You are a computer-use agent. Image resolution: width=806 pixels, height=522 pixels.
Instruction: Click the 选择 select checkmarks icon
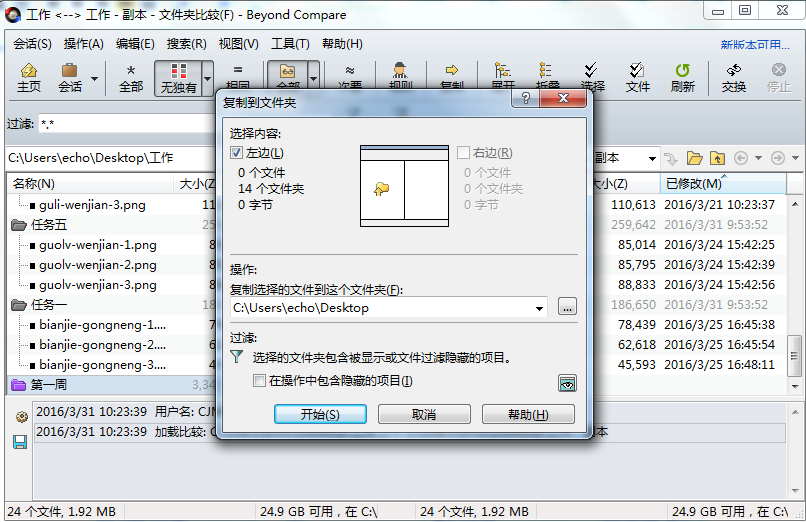(x=592, y=78)
